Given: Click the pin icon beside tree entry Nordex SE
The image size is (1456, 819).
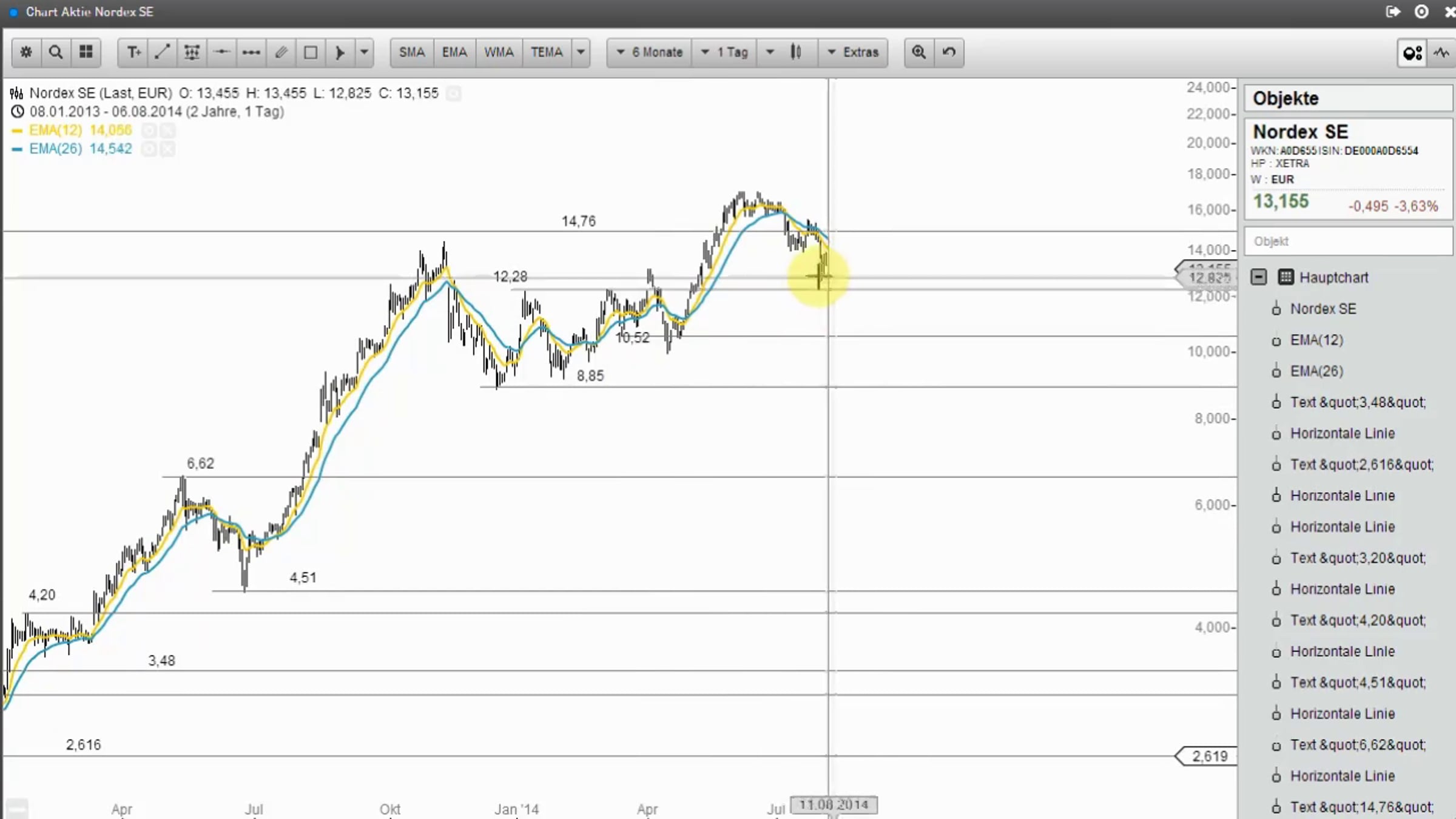Looking at the screenshot, I should click(x=1276, y=309).
